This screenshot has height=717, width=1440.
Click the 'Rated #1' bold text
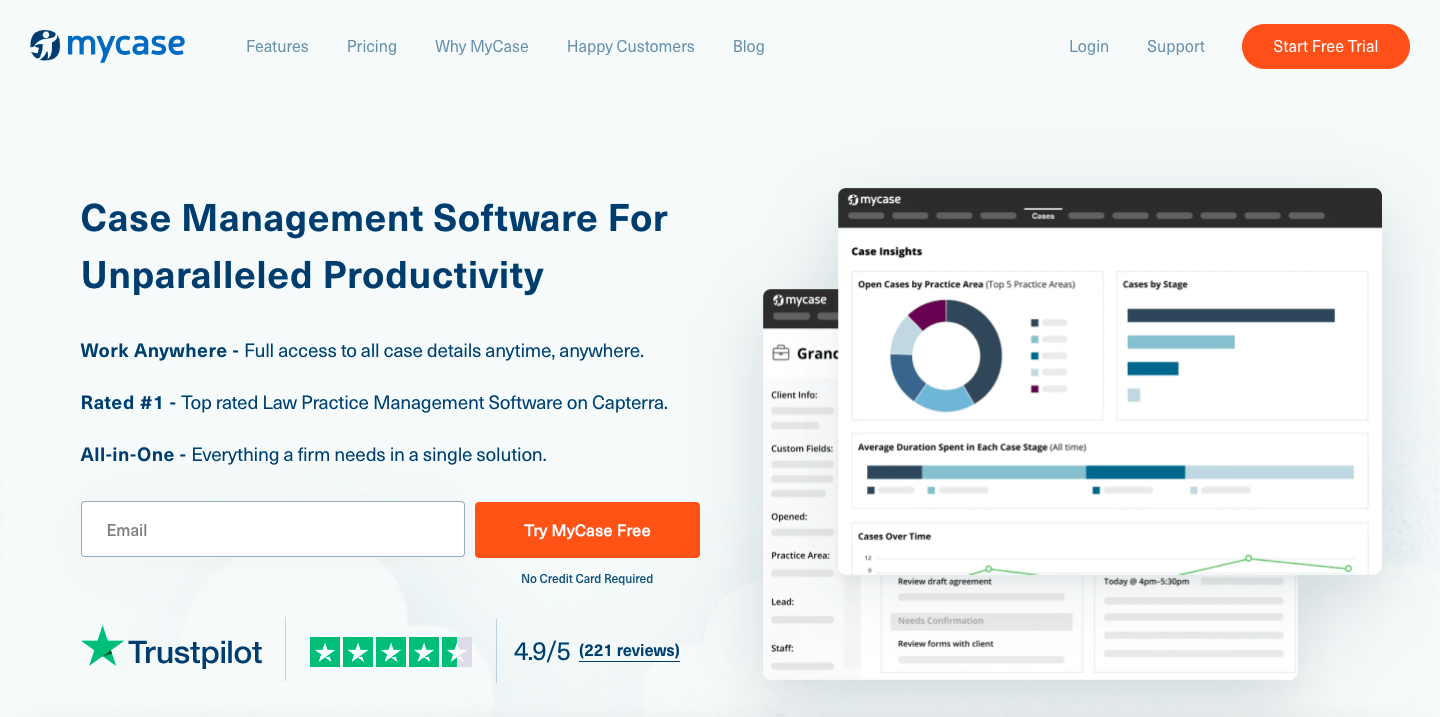(x=122, y=403)
